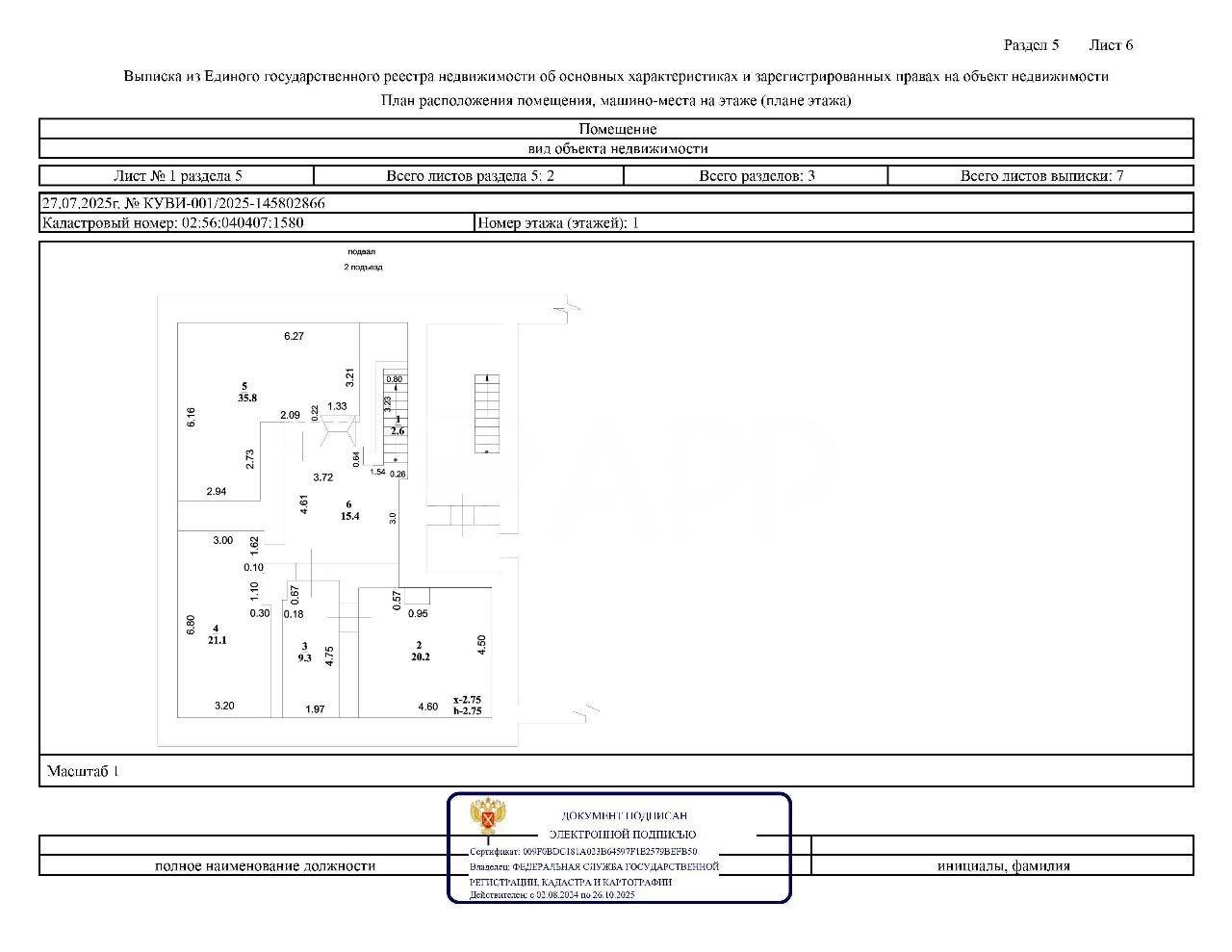Click 'Всего листов выписки: 7' cell
This screenshot has height=952, width=1232.
tap(1041, 176)
